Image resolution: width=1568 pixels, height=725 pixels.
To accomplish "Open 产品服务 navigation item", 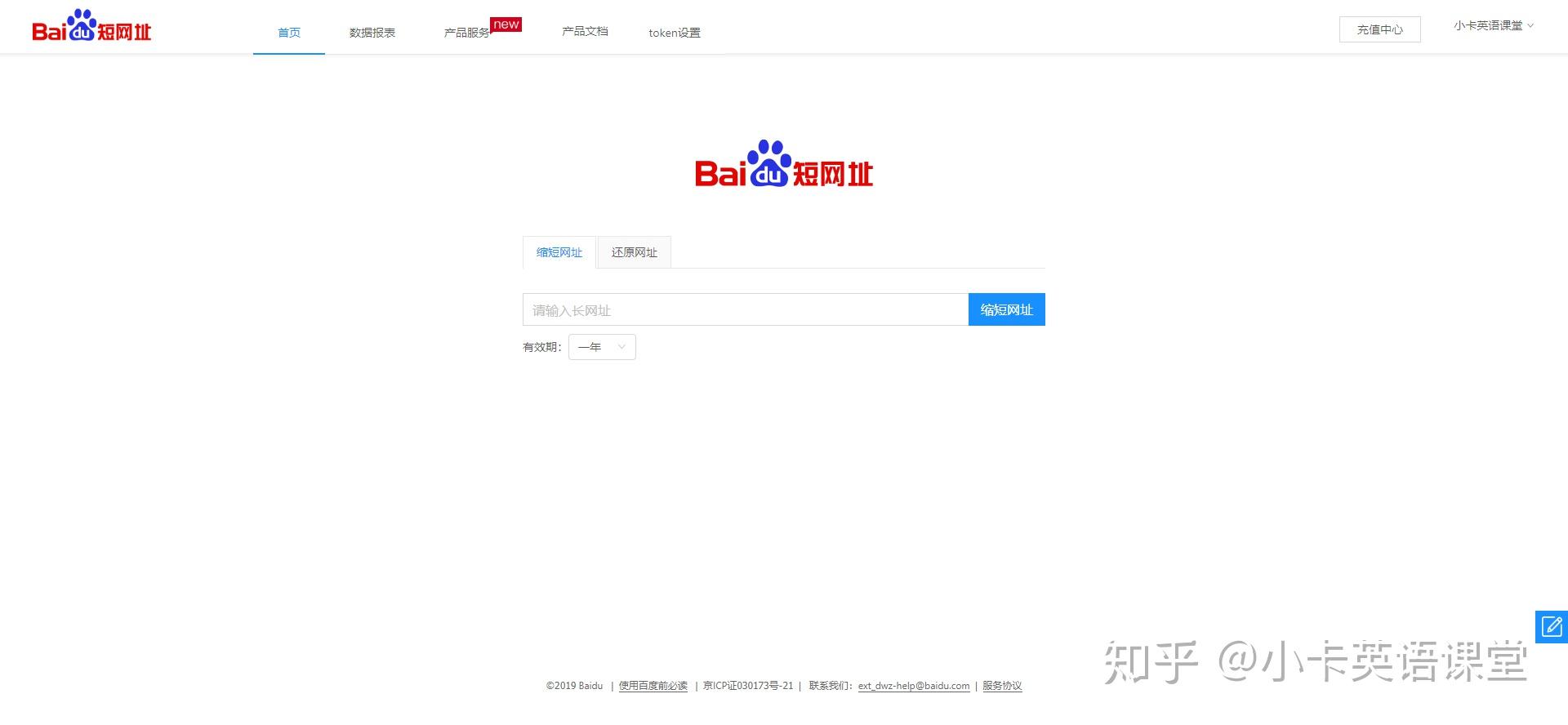I will 467,33.
